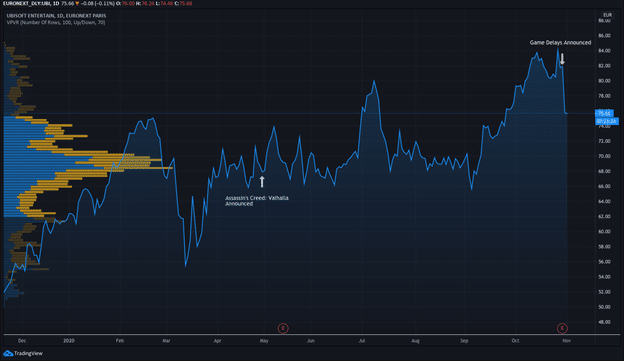Image resolution: width=624 pixels, height=361 pixels.
Task: Click the 82.00 price scale label
Action: [604, 66]
